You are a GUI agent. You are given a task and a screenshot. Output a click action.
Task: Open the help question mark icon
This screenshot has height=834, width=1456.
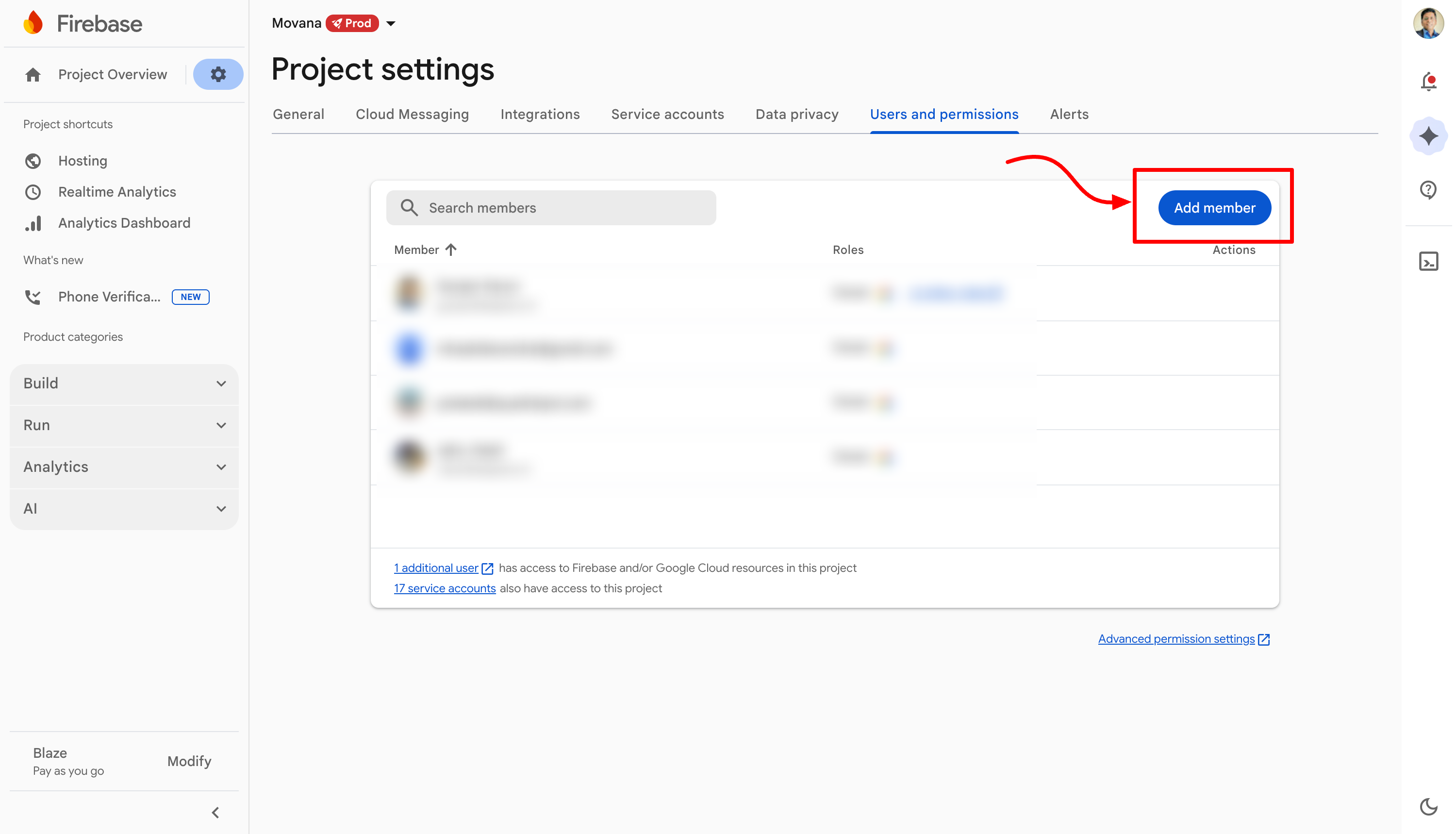(1428, 190)
